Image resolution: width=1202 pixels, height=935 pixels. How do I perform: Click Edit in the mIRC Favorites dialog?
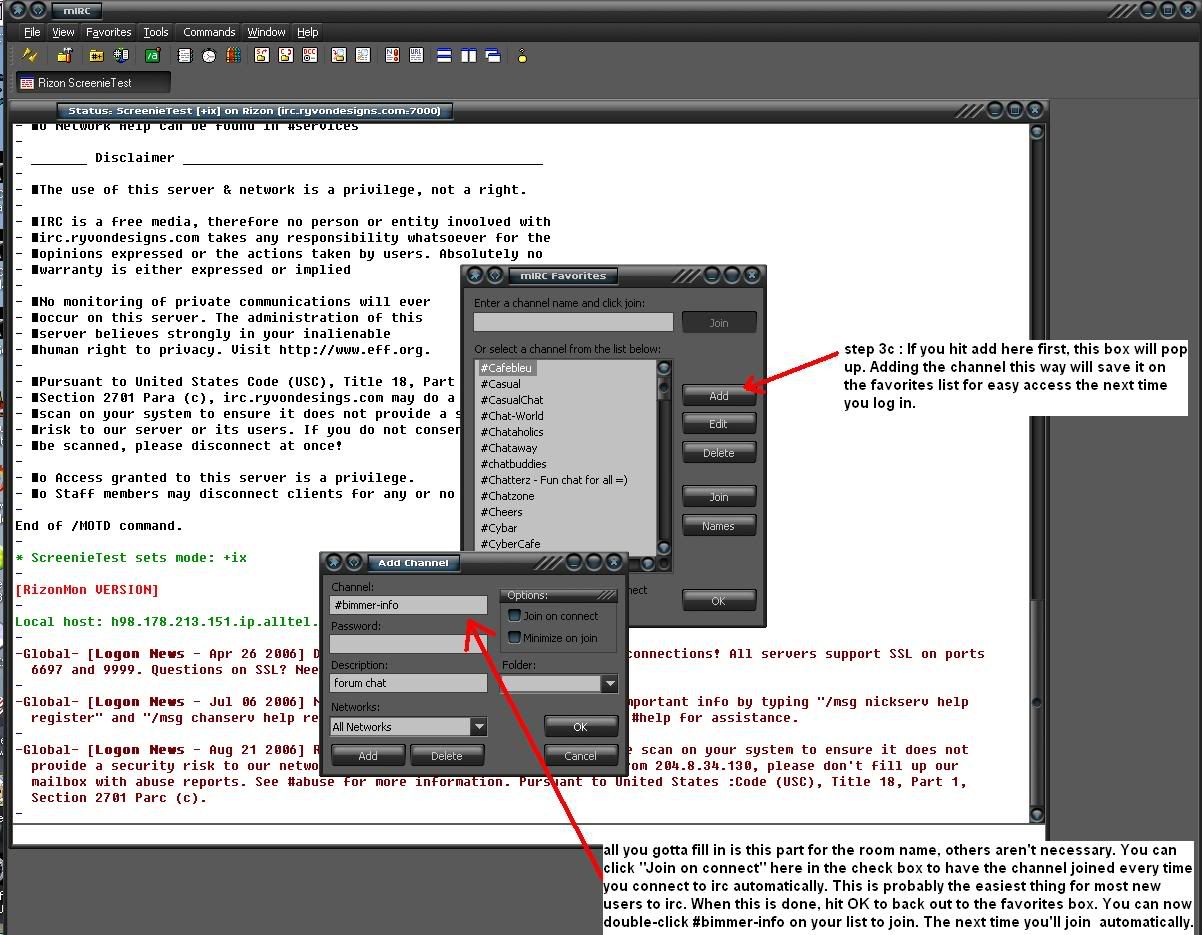pos(719,424)
